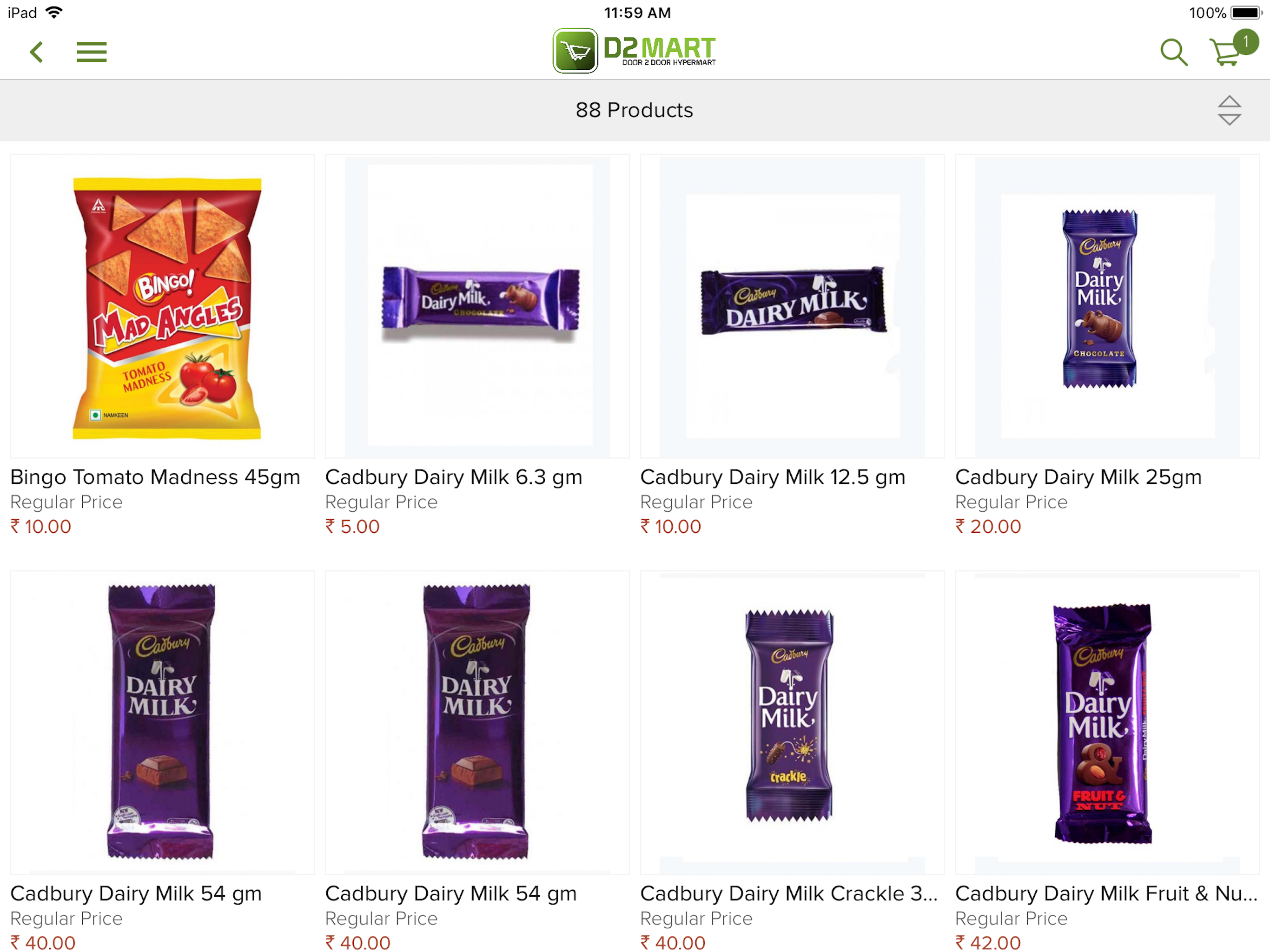Viewport: 1270px width, 952px height.
Task: Go back using the green back arrow
Action: pos(37,52)
